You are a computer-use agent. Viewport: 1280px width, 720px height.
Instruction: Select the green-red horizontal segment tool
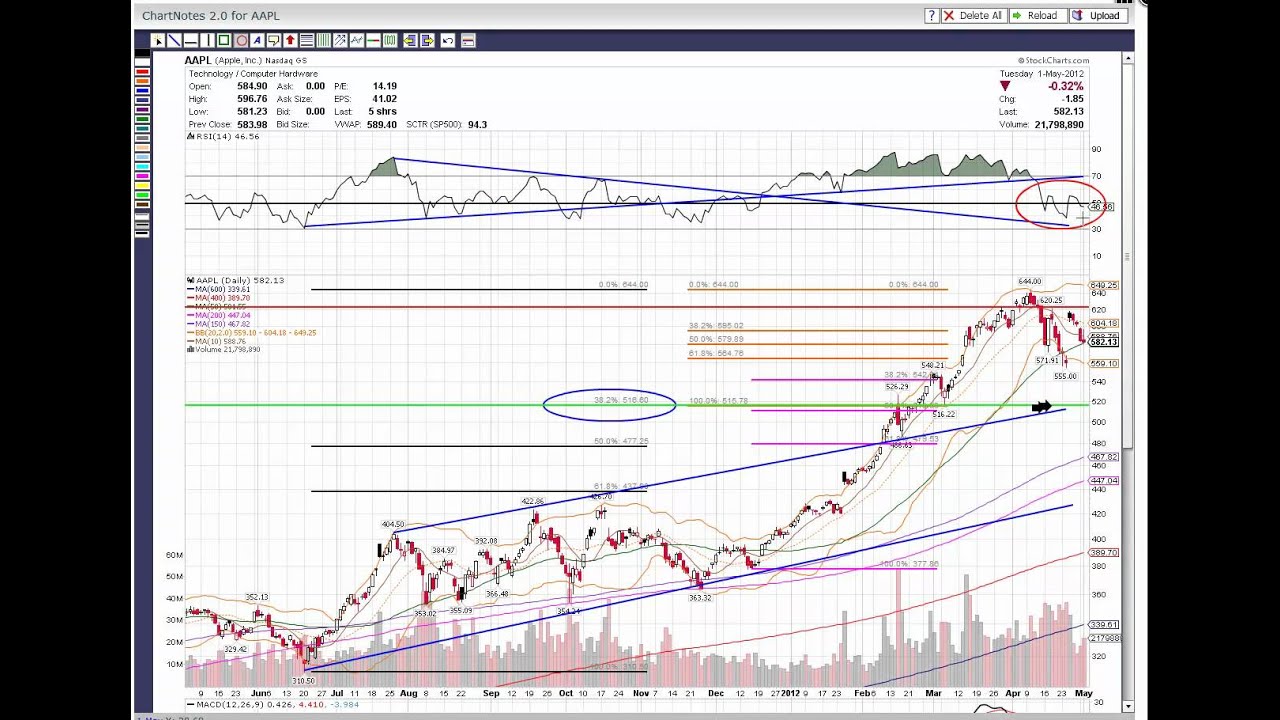373,40
